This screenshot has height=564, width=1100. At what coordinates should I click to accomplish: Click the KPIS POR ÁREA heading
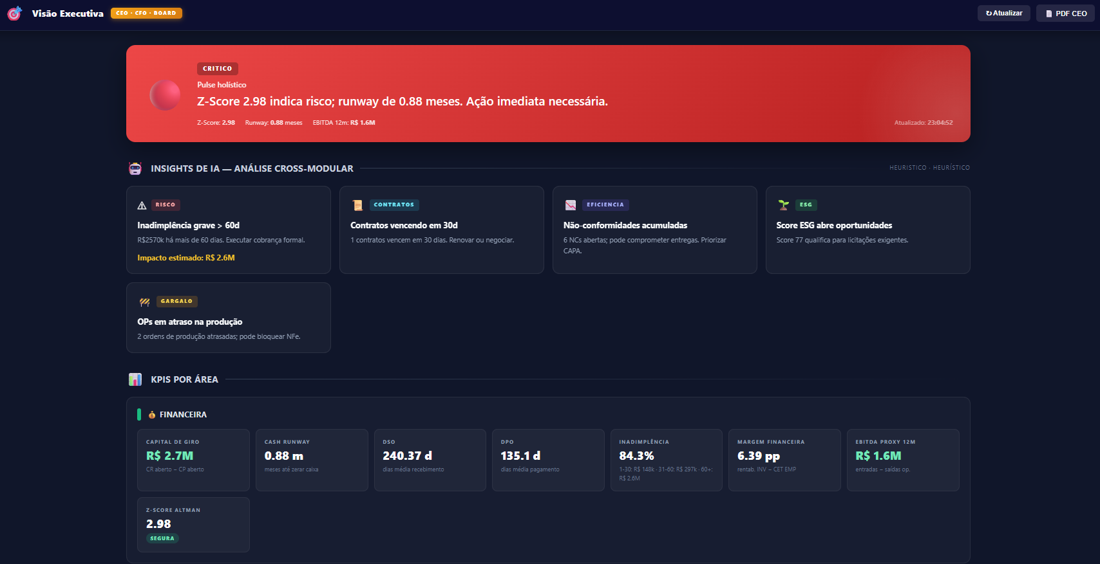click(185, 380)
